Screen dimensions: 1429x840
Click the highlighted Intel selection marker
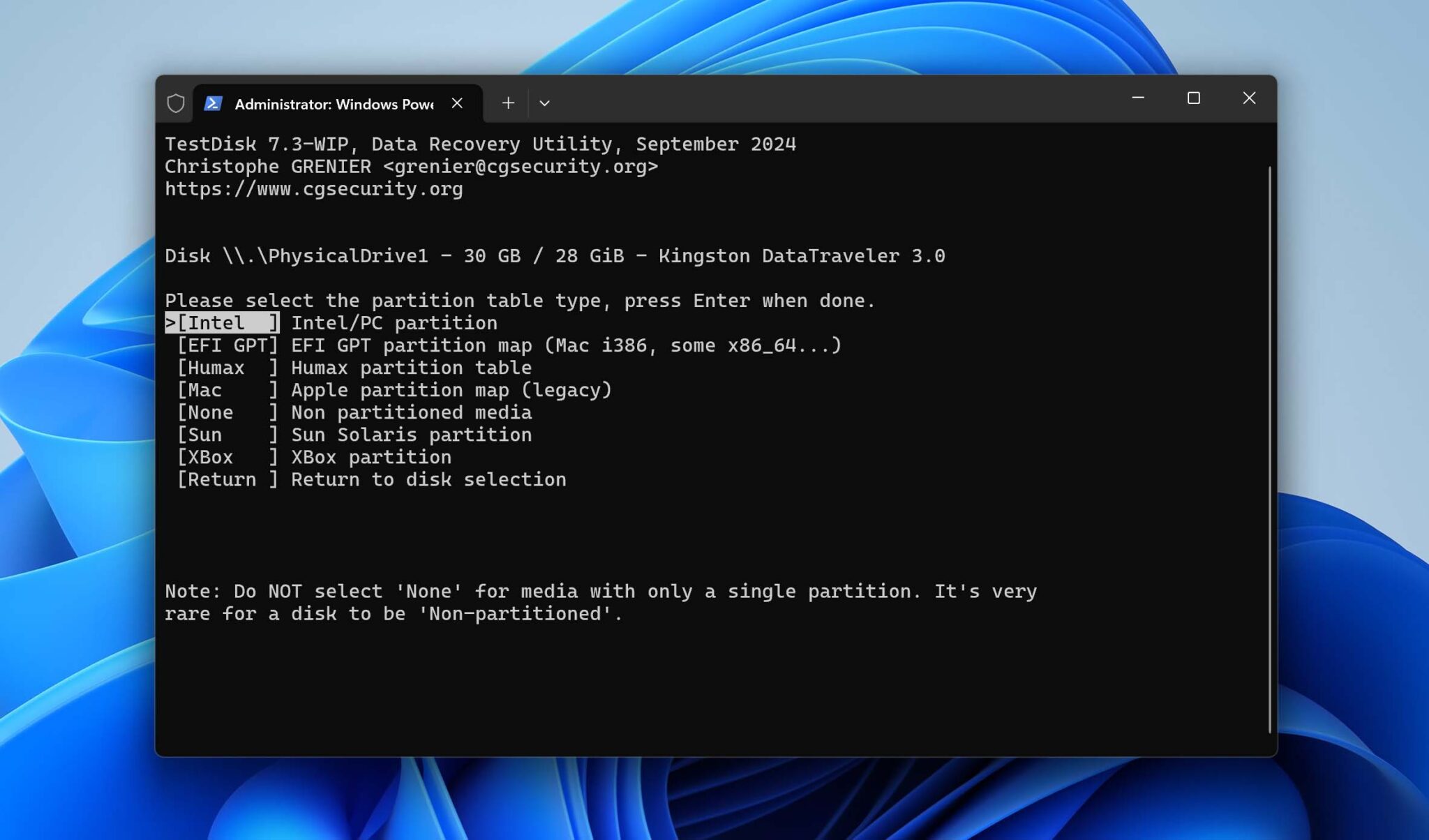222,322
